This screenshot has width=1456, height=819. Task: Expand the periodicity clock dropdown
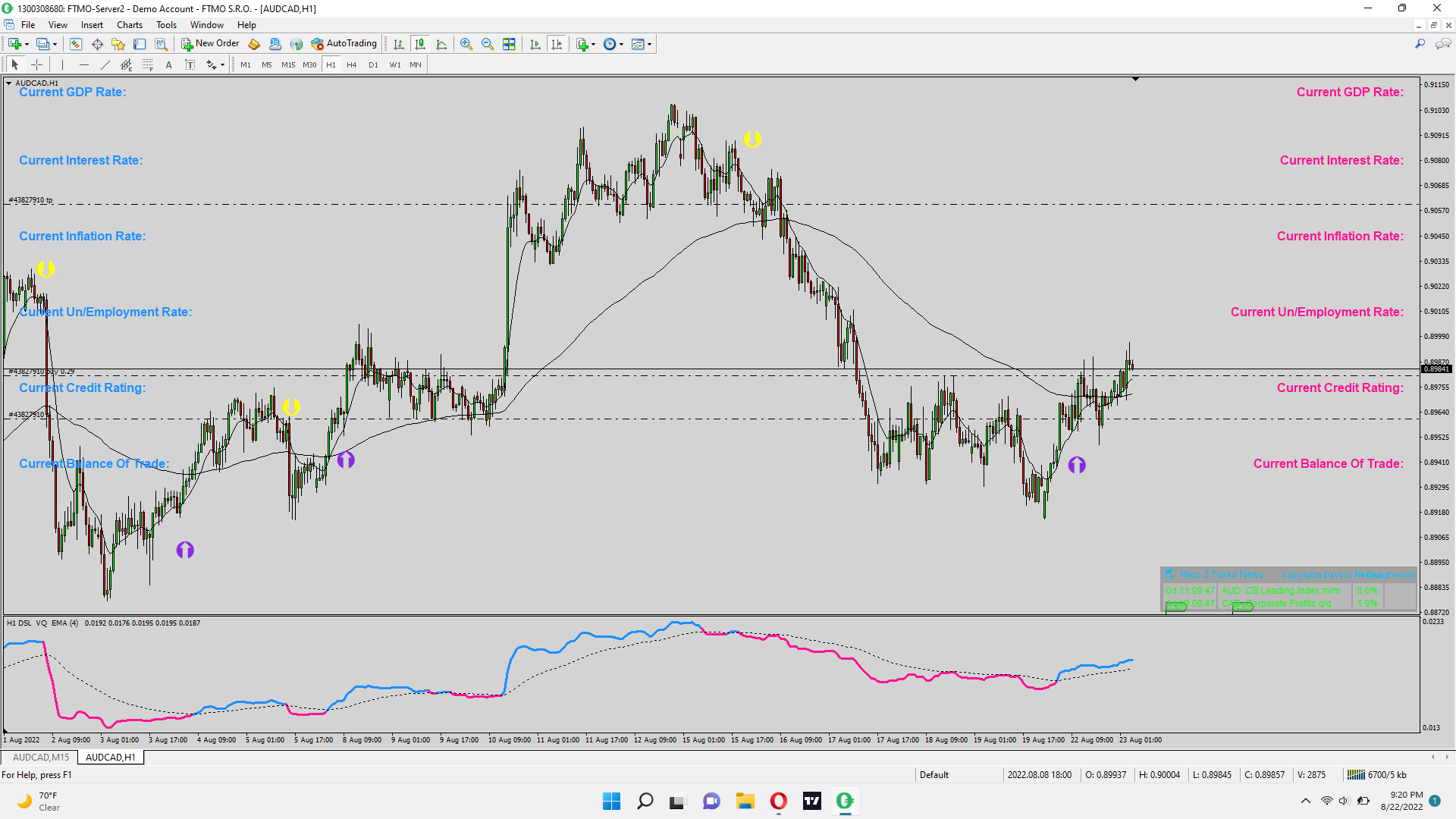[x=622, y=44]
